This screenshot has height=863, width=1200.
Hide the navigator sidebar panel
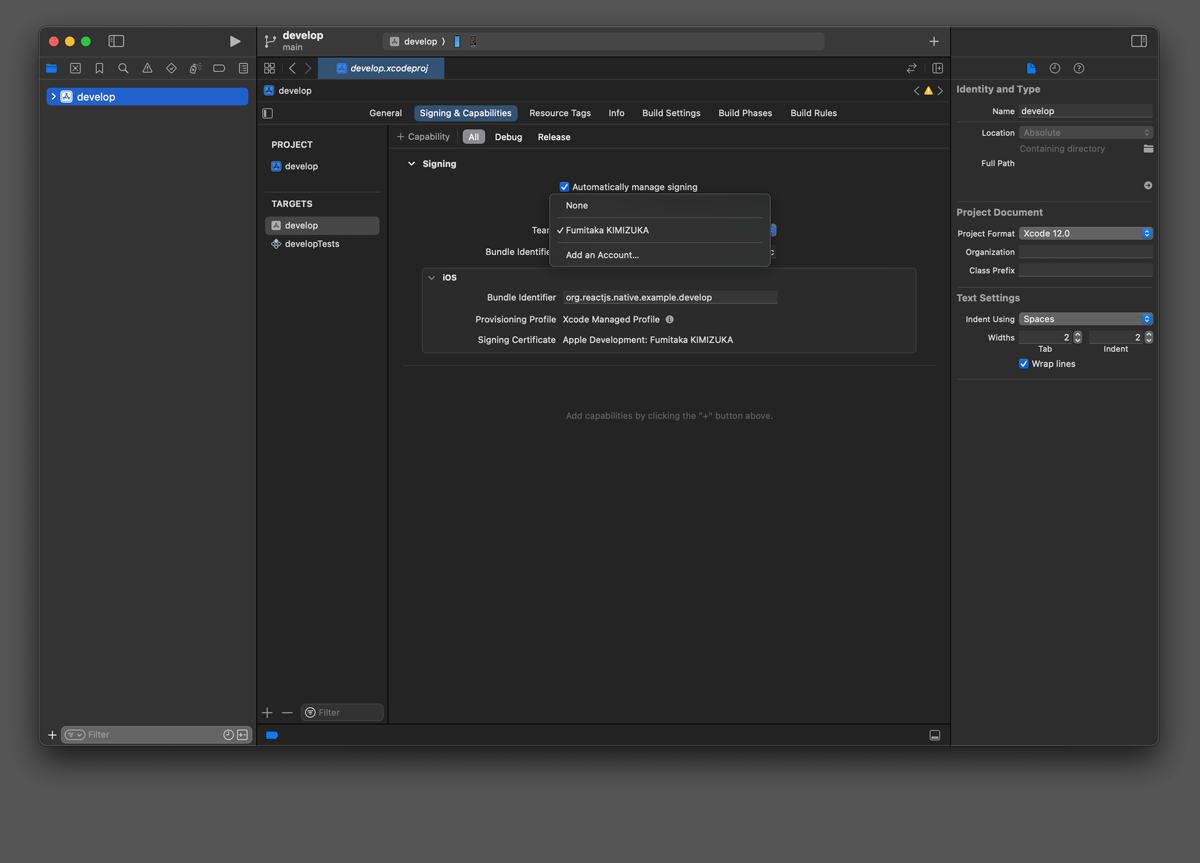point(116,41)
